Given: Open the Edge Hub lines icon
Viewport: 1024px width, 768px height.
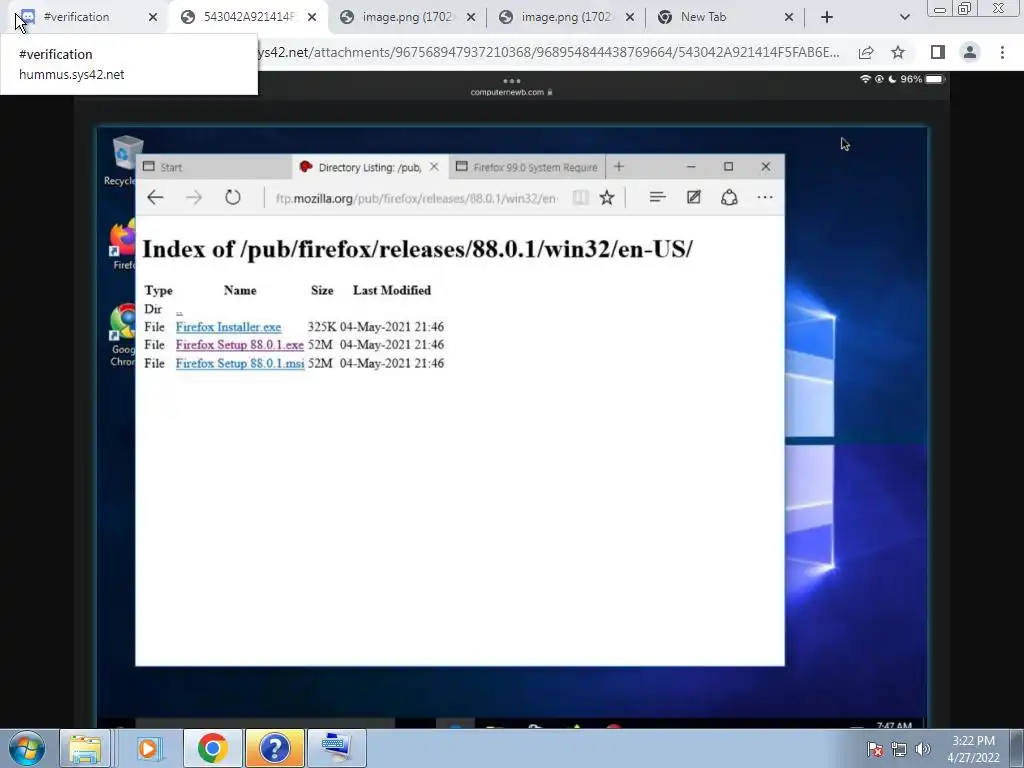Looking at the screenshot, I should point(658,197).
